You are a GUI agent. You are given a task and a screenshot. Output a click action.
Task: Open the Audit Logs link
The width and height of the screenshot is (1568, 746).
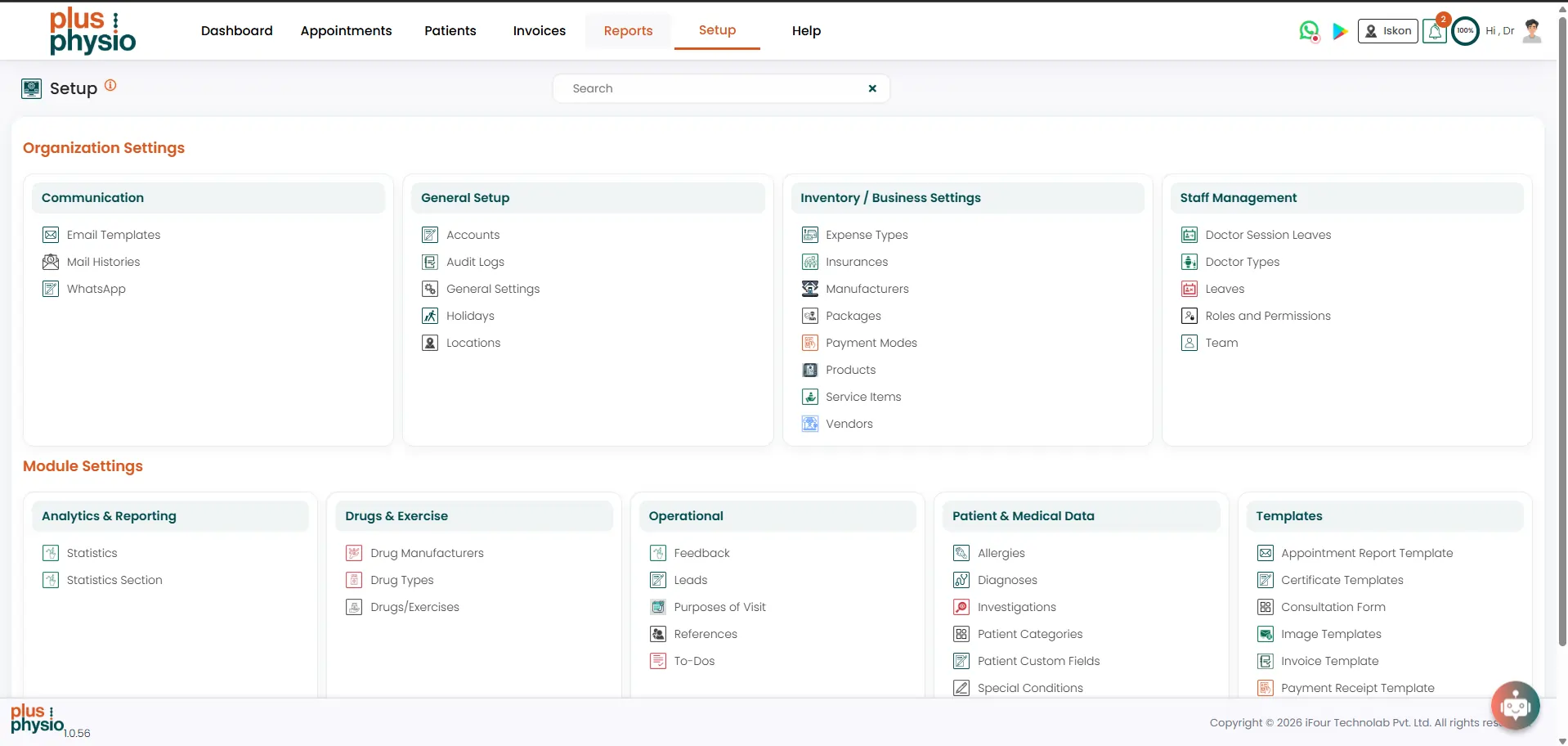click(x=475, y=262)
